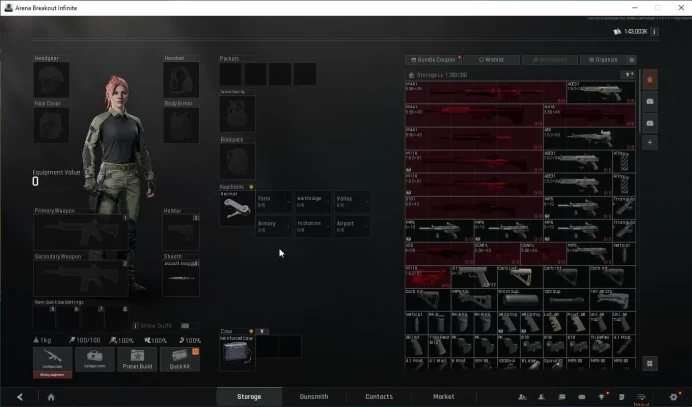Click the Primary Weapon slot
This screenshot has width=692, height=407.
(x=81, y=232)
